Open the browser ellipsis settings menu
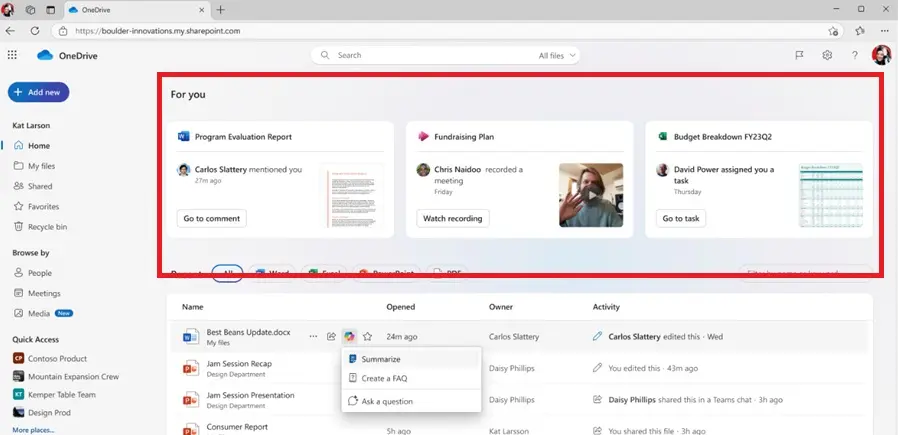 pyautogui.click(x=886, y=31)
